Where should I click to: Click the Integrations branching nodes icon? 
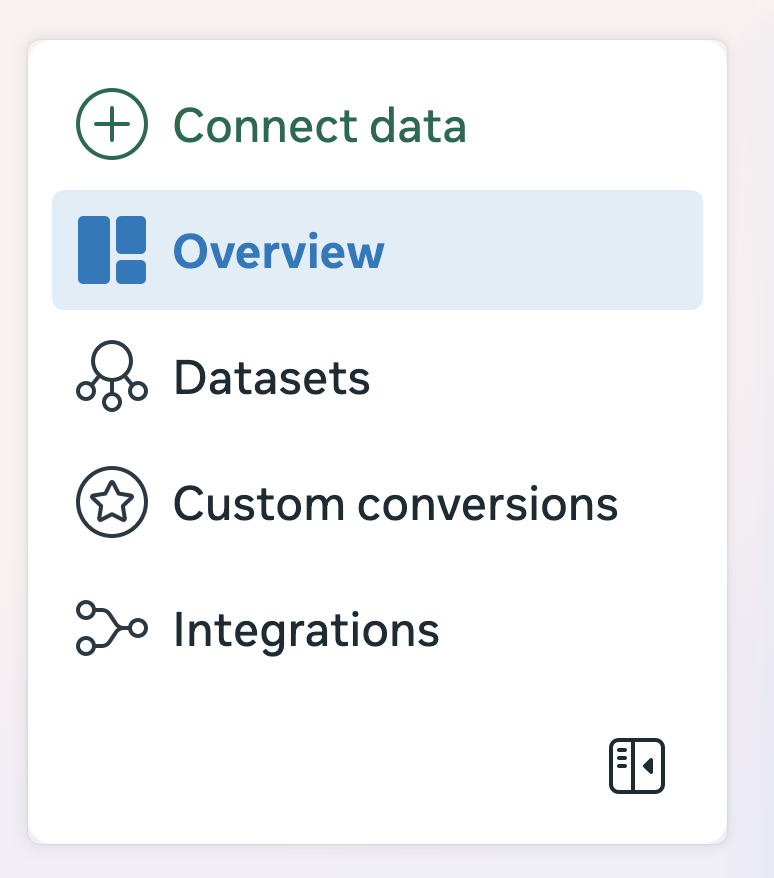point(112,629)
